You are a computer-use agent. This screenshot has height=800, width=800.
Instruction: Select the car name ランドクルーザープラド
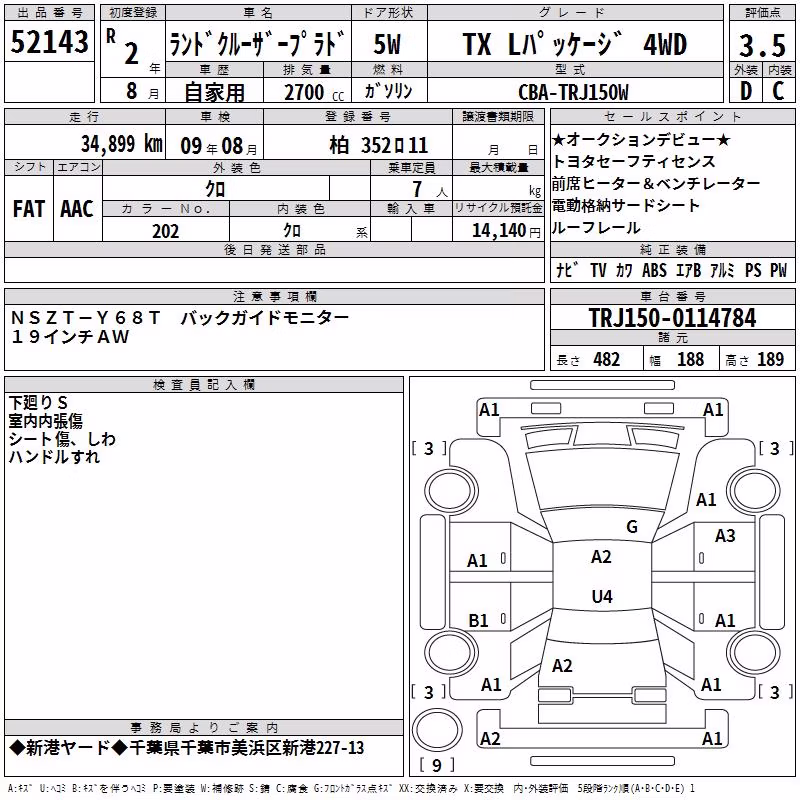coord(257,43)
